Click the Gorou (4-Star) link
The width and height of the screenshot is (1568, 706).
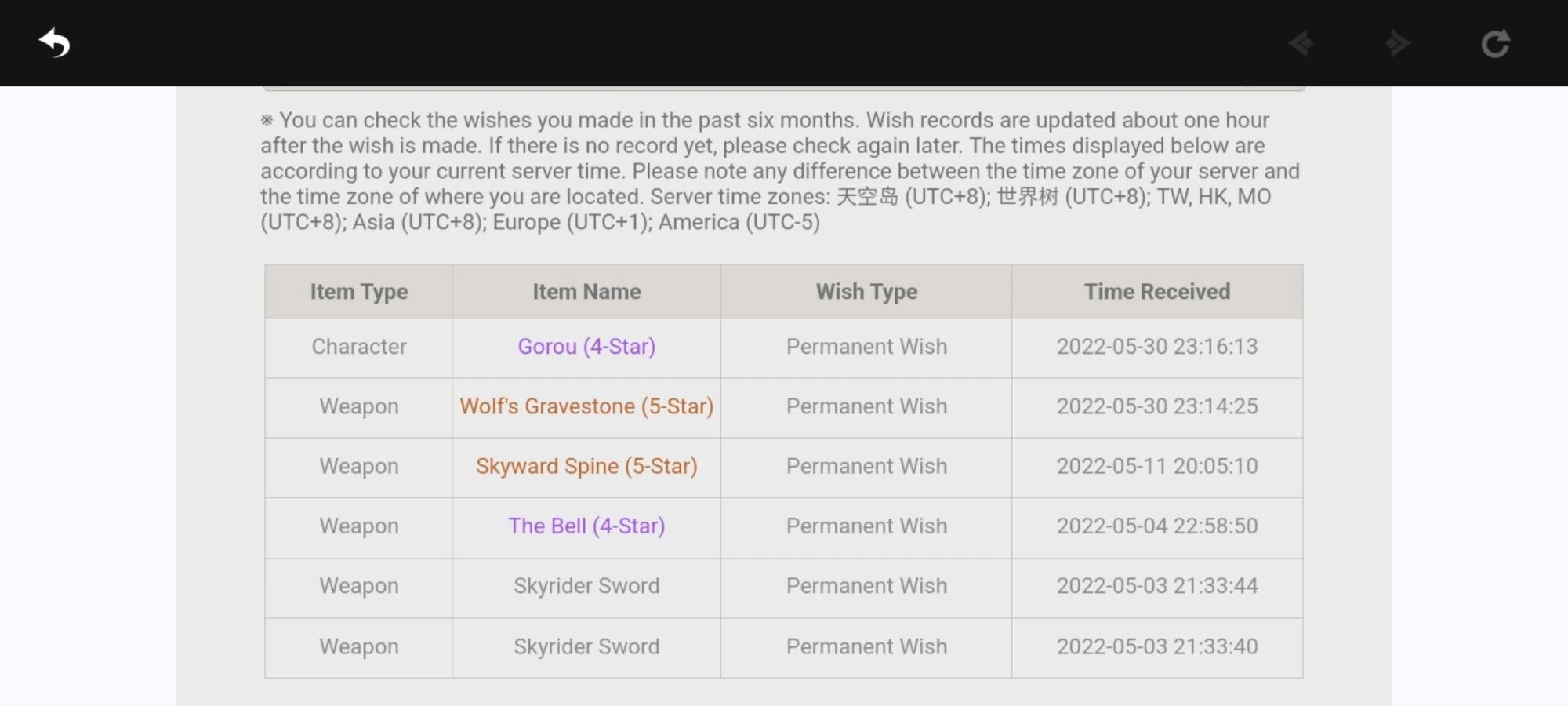(586, 347)
